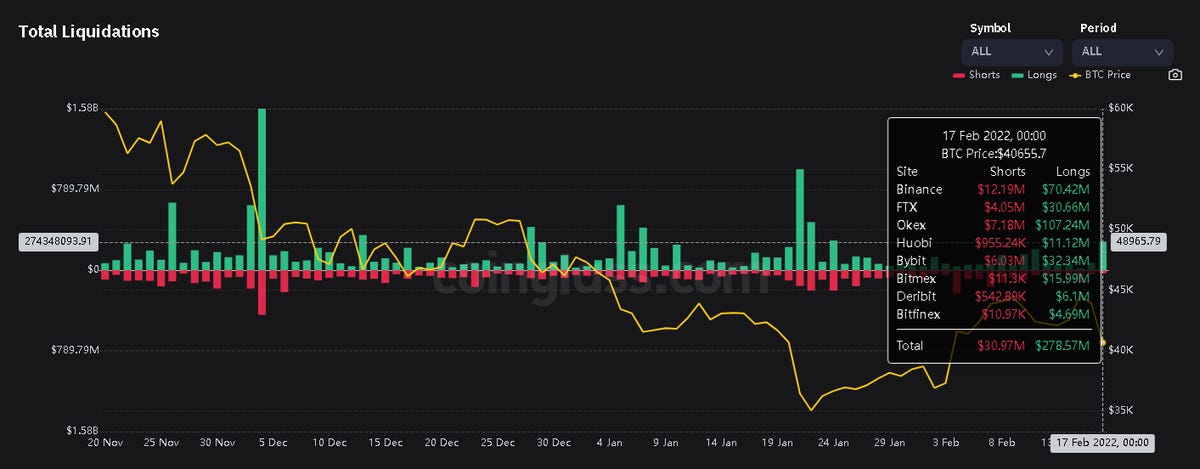This screenshot has width=1200, height=469.
Task: Click the Huobi row in tooltip
Action: (993, 243)
